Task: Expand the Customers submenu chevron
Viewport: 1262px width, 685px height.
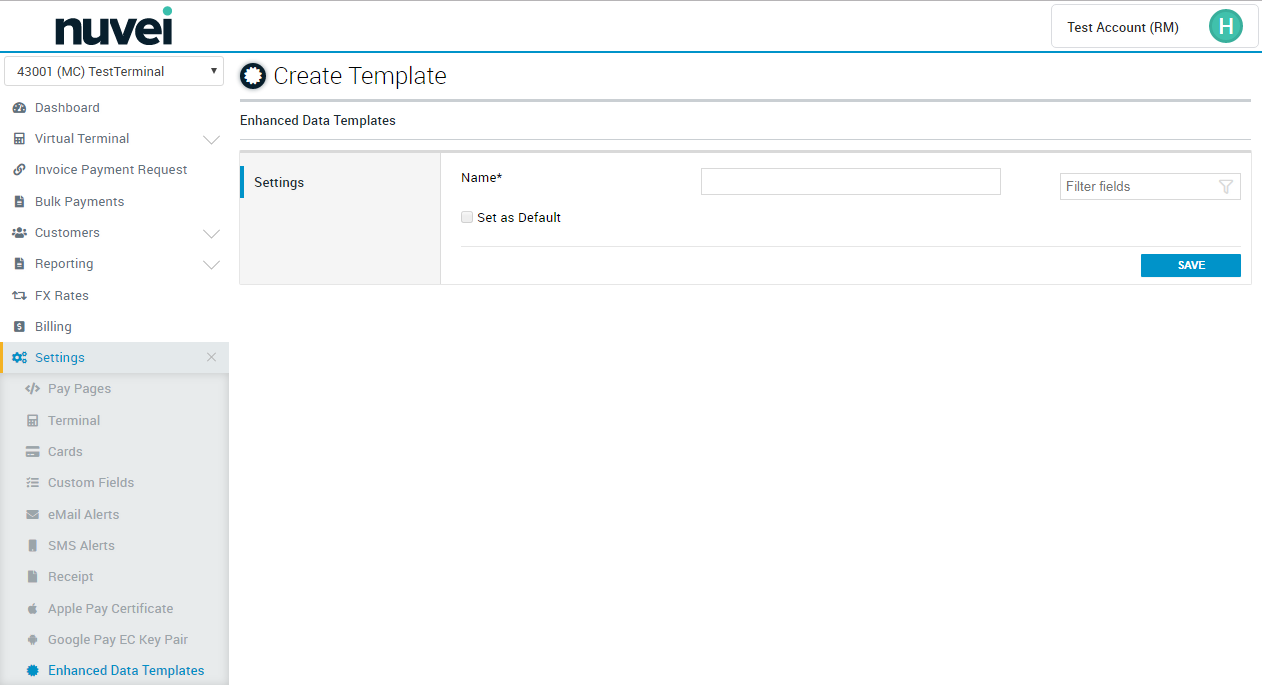Action: pyautogui.click(x=211, y=233)
